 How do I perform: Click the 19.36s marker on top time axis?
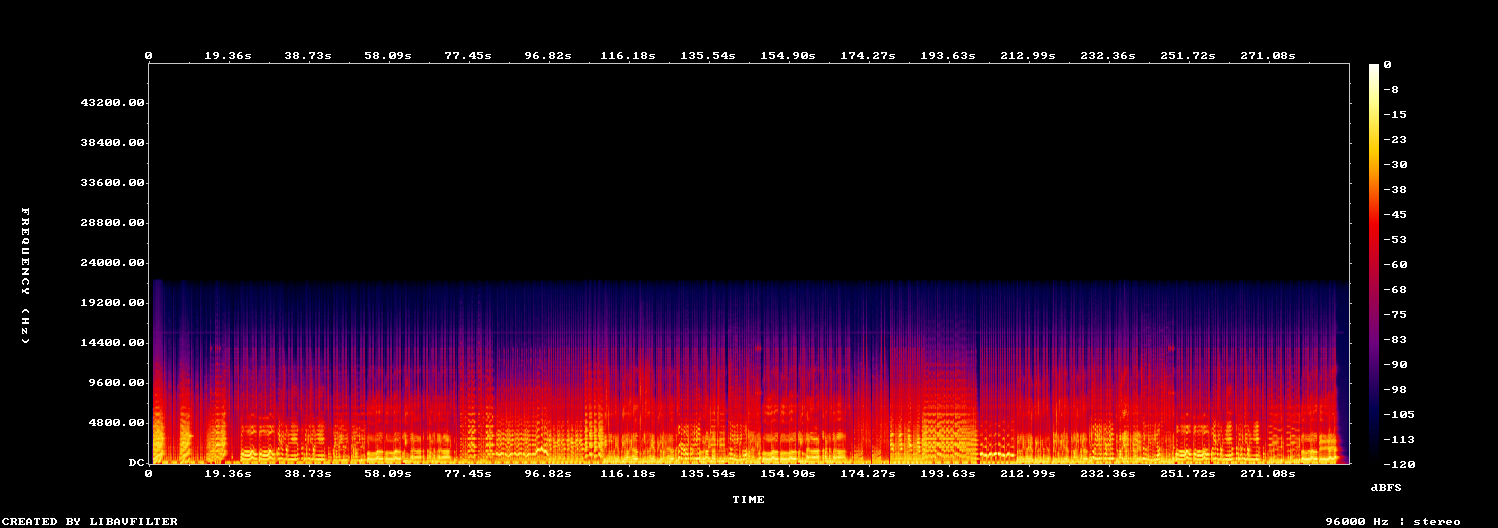click(227, 56)
